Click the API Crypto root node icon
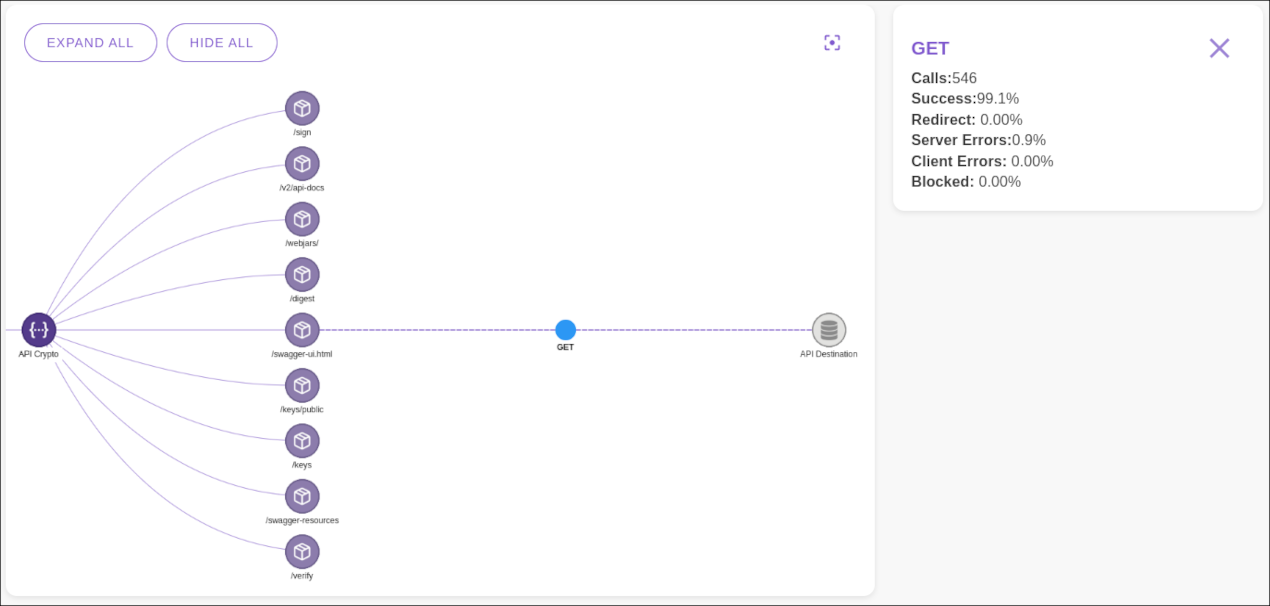This screenshot has height=606, width=1270. pos(39,330)
